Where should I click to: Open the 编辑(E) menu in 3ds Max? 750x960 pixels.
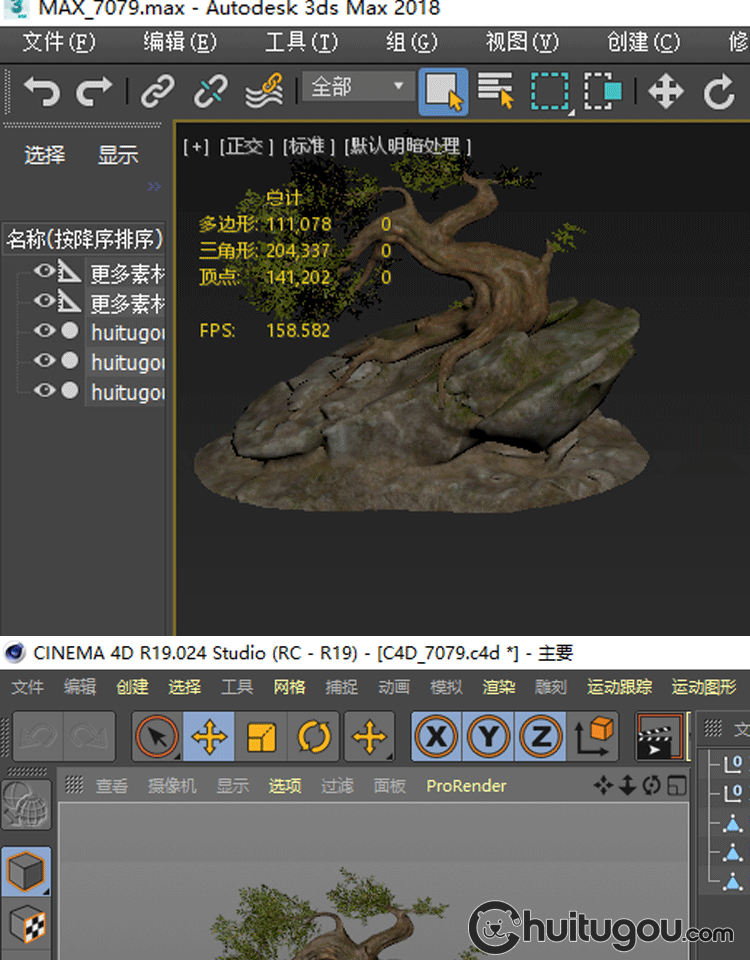[x=180, y=42]
